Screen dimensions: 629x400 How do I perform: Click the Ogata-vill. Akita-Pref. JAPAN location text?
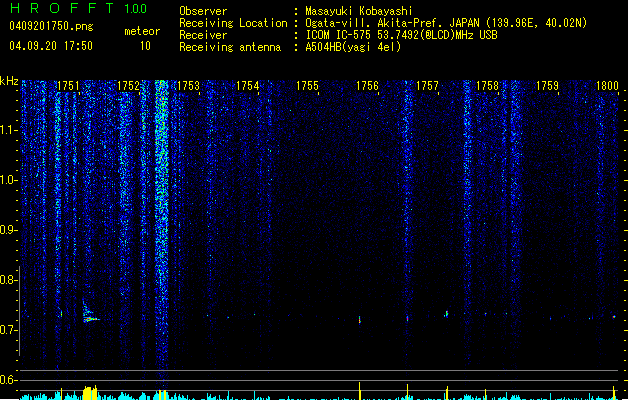pos(446,23)
